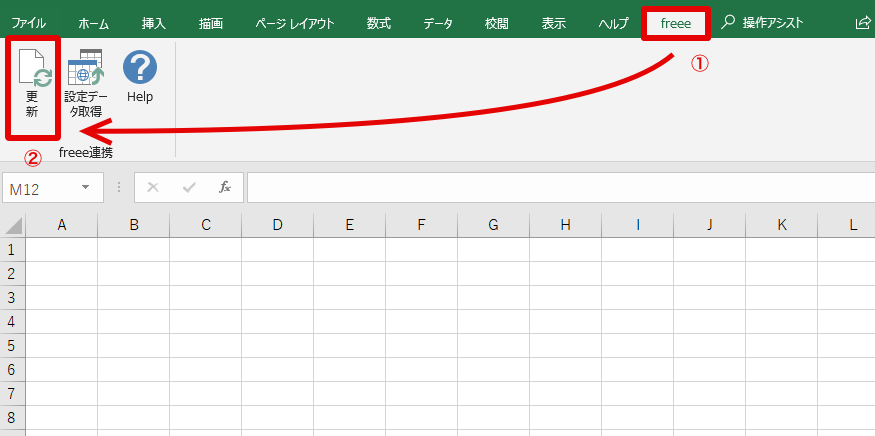Image resolution: width=875 pixels, height=436 pixels.
Task: Switch to the 描画 tab
Action: [x=211, y=23]
